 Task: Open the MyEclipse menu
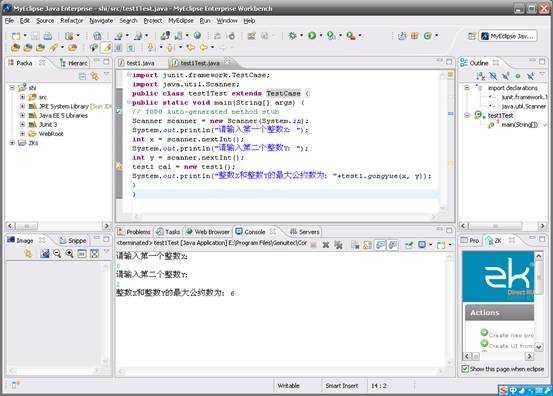point(181,21)
